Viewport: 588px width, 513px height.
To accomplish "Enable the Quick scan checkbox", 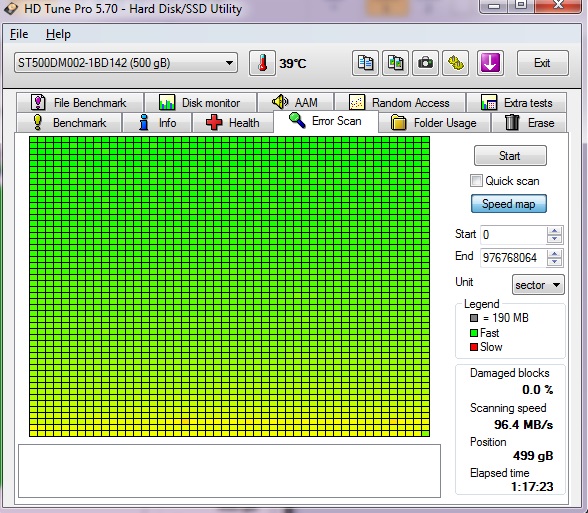I will pos(476,181).
